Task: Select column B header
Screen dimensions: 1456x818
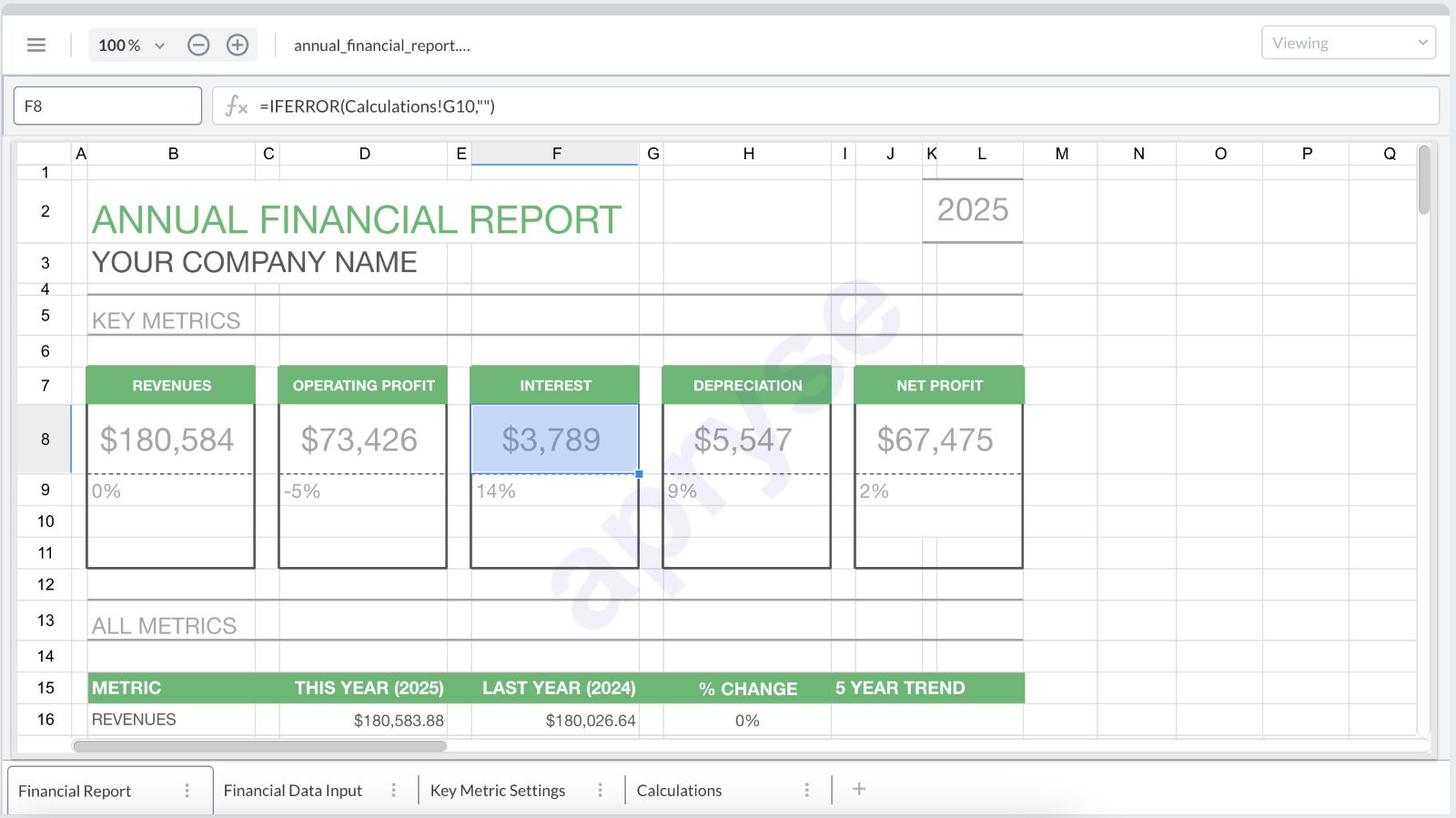Action: pyautogui.click(x=173, y=154)
